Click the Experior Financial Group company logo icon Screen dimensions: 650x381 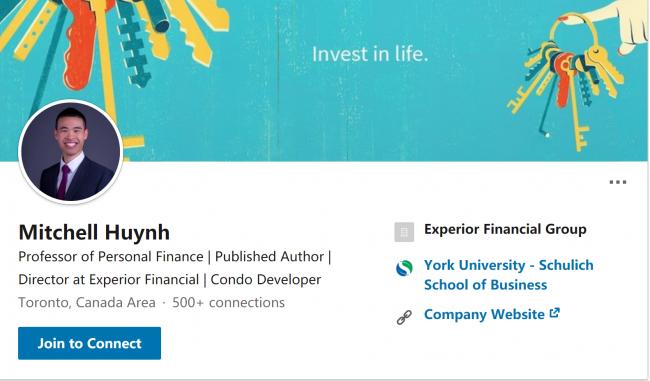[404, 232]
